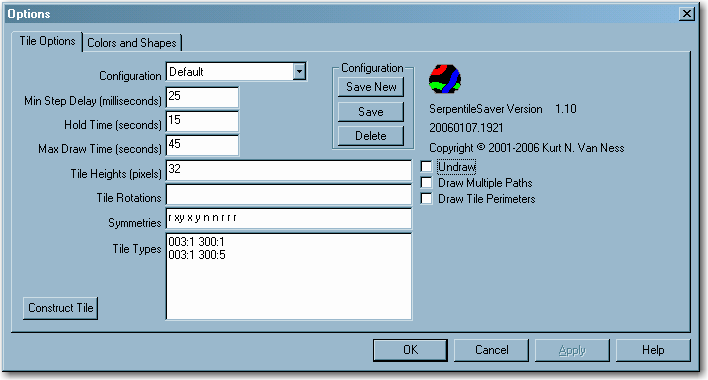Click the Configuration group box title
Viewport: 708px width, 380px height.
(372, 68)
